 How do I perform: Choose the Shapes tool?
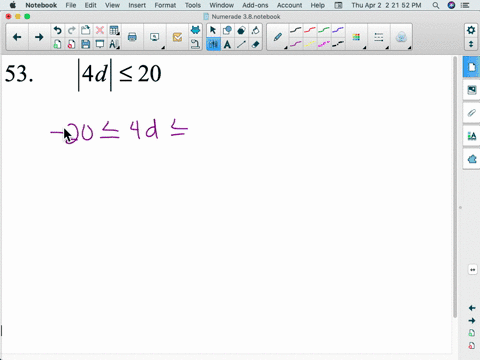pos(227,30)
